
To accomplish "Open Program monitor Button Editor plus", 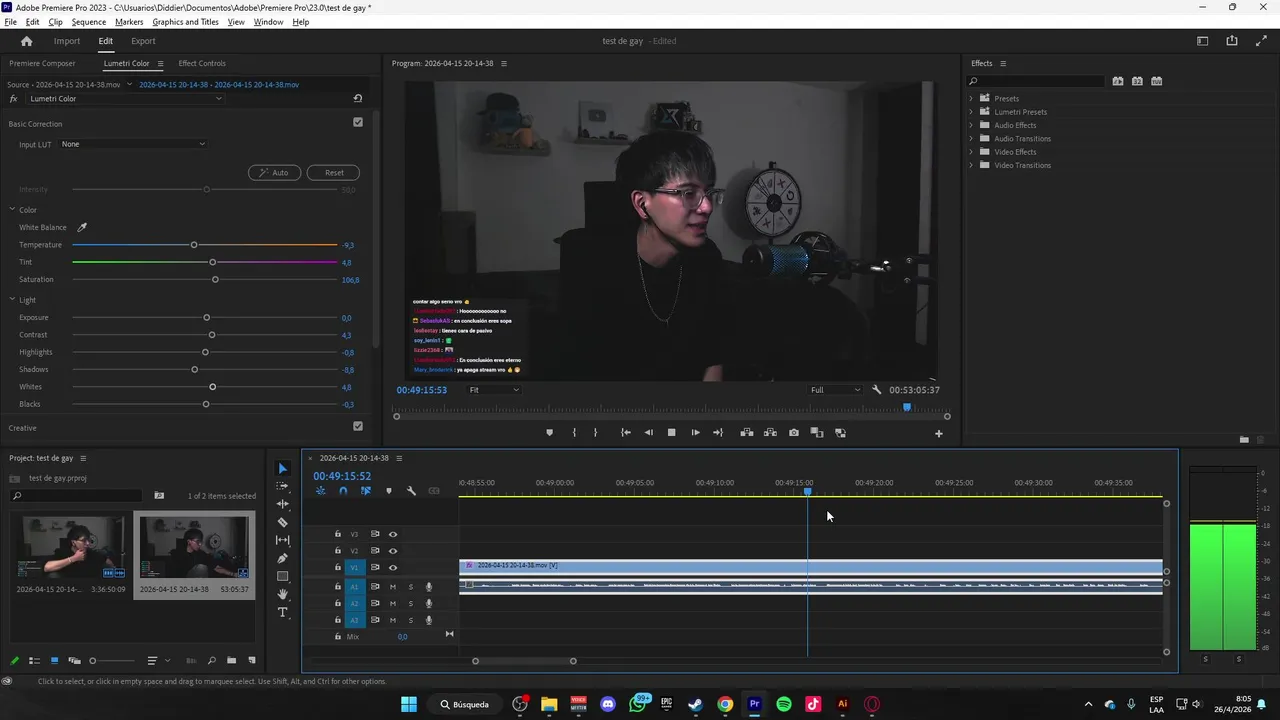I will coord(938,433).
